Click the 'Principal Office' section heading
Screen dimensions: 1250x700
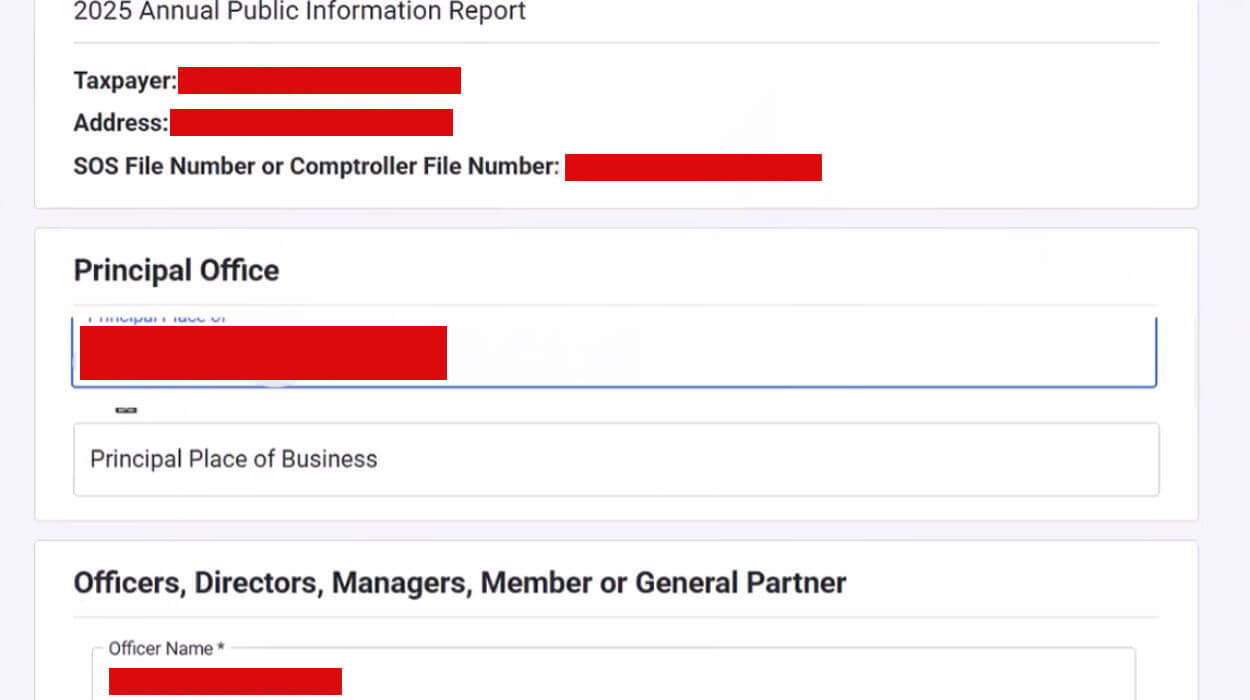176,270
